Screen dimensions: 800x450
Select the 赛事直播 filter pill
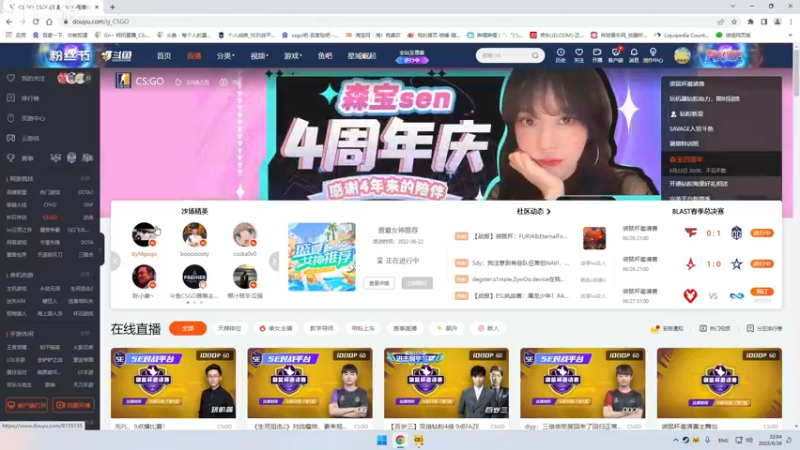pos(405,328)
